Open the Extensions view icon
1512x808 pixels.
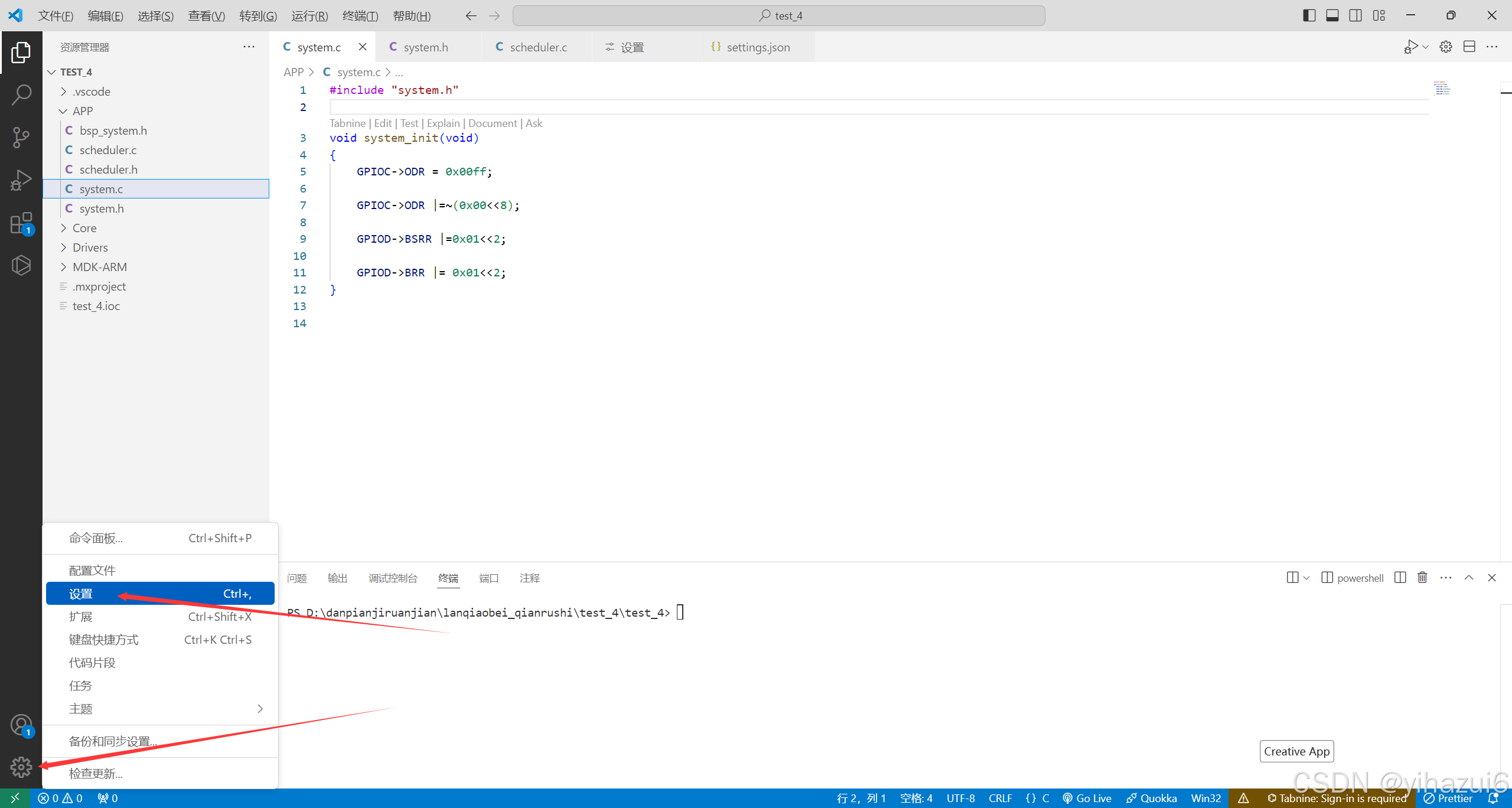21,223
